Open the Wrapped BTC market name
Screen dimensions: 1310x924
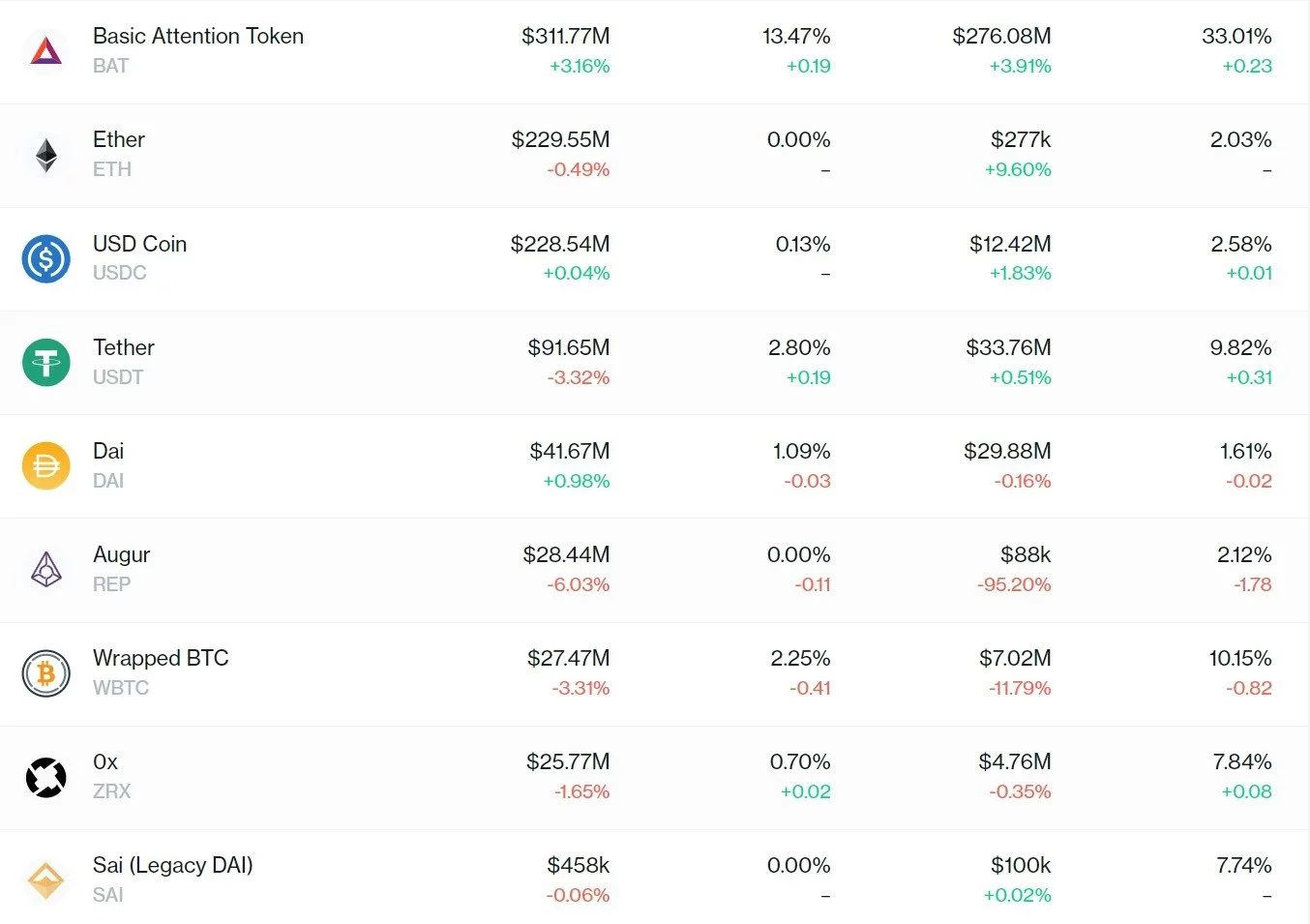coord(161,658)
